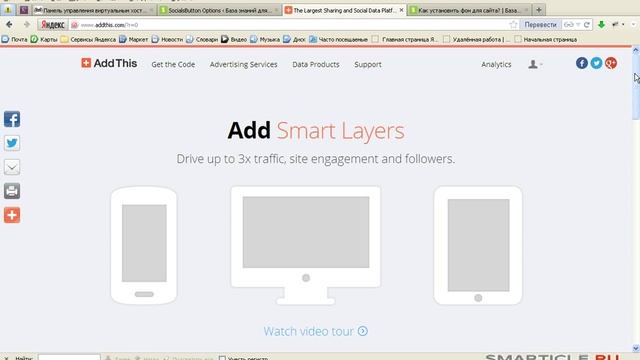Viewport: 640px width, 360px height.
Task: Visit AddThis Google Plus page in header
Action: [611, 63]
